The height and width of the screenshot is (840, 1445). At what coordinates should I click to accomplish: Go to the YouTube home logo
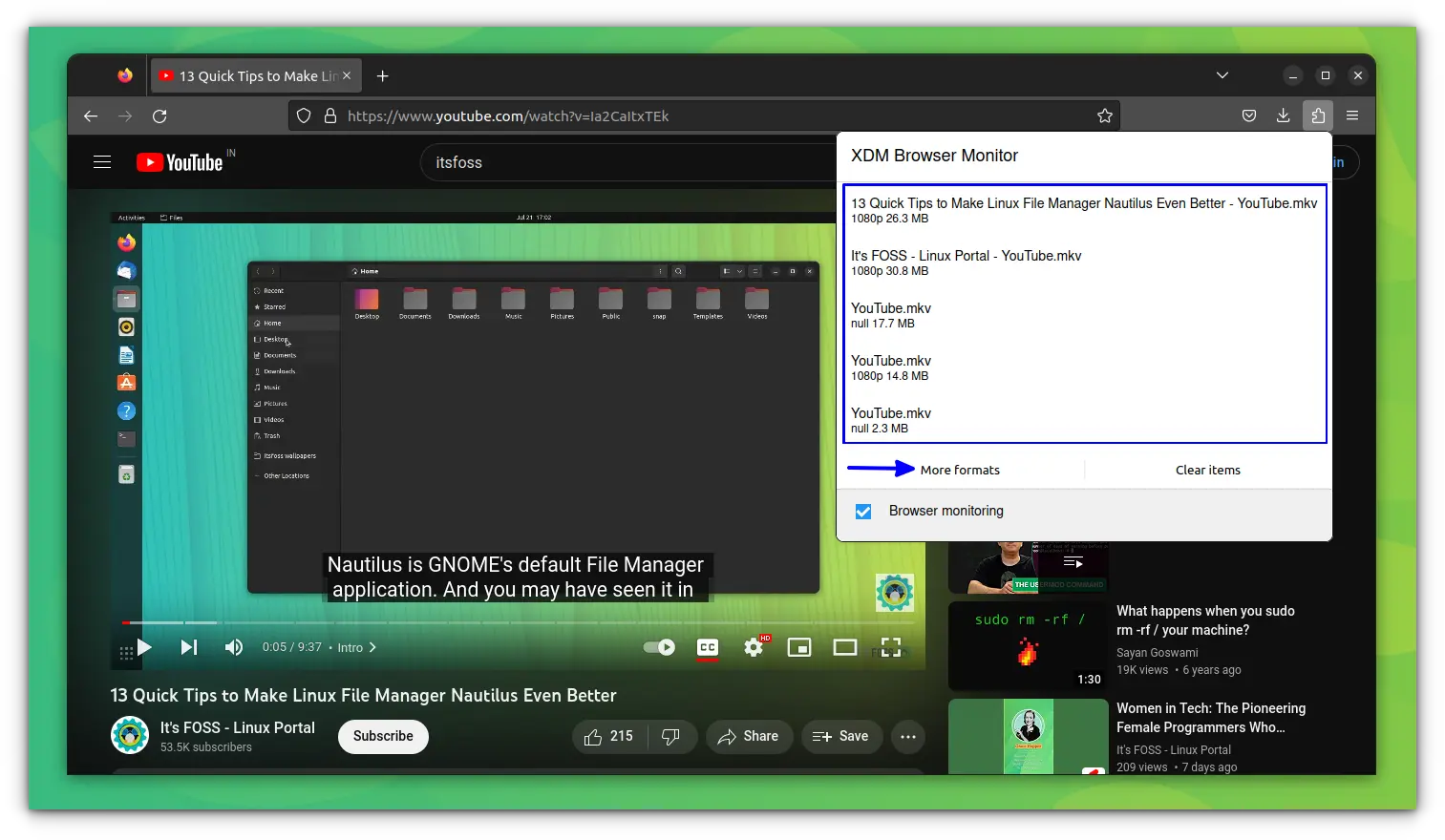180,162
